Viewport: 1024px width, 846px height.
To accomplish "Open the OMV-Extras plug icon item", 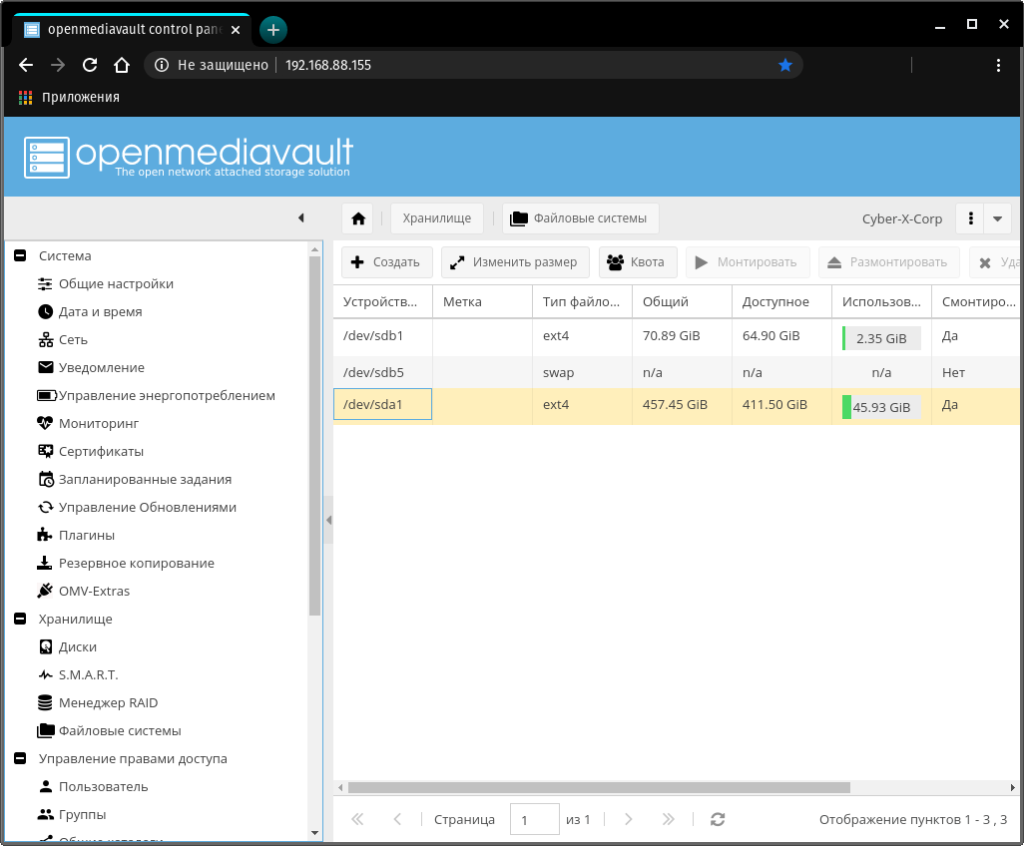I will (x=45, y=591).
